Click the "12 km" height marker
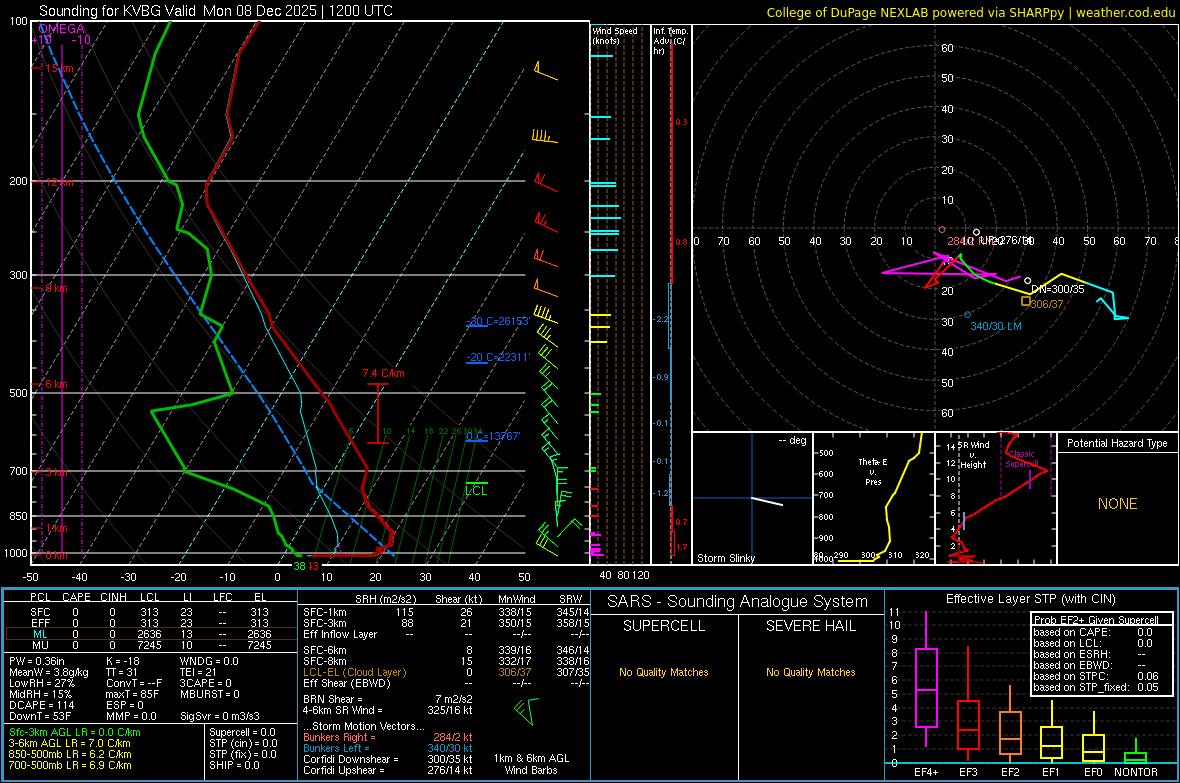The width and height of the screenshot is (1180, 783). (x=59, y=183)
